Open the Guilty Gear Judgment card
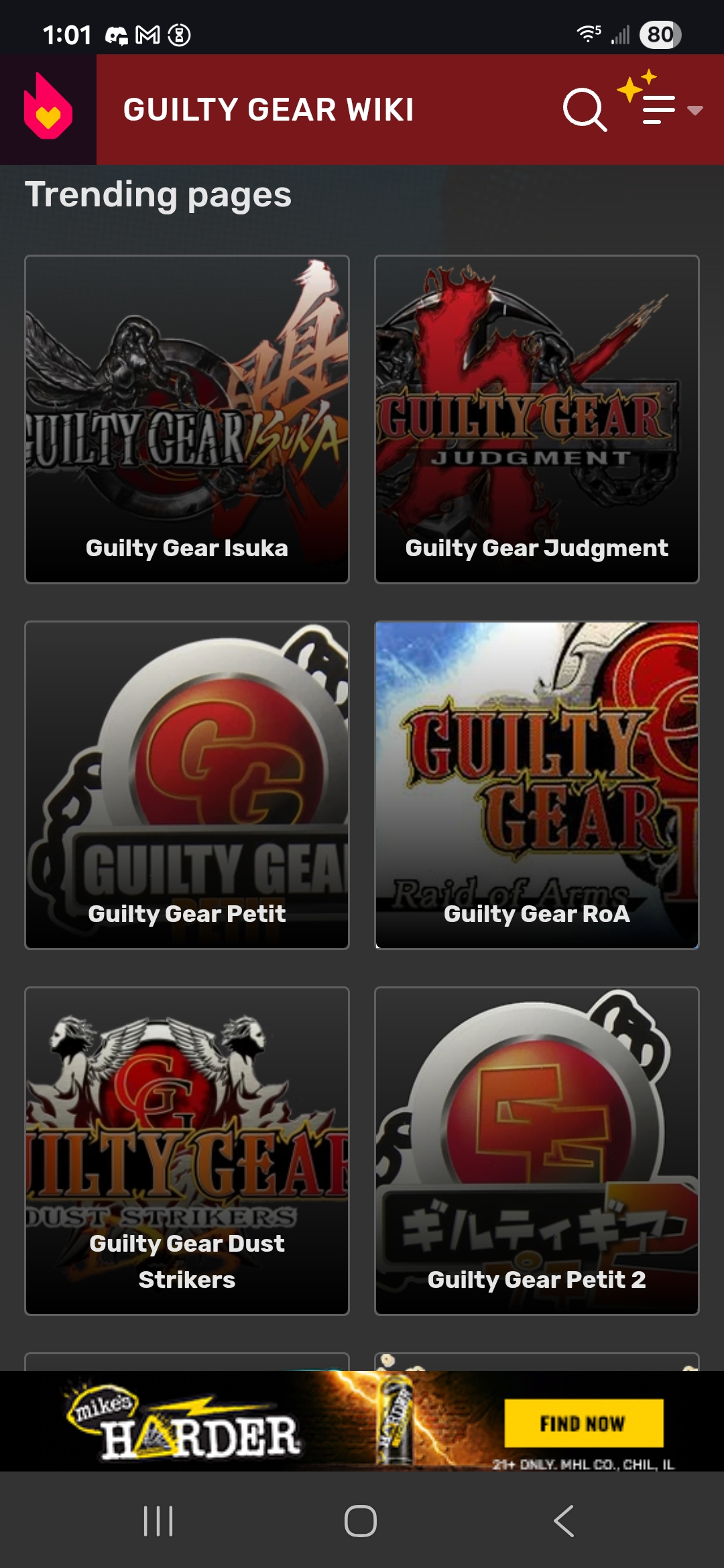This screenshot has height=1568, width=724. 537,419
